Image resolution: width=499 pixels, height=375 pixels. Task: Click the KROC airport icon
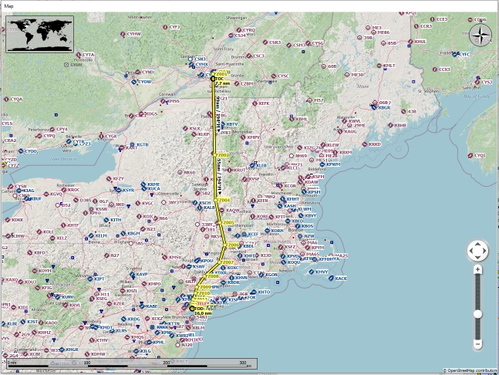tap(64, 190)
